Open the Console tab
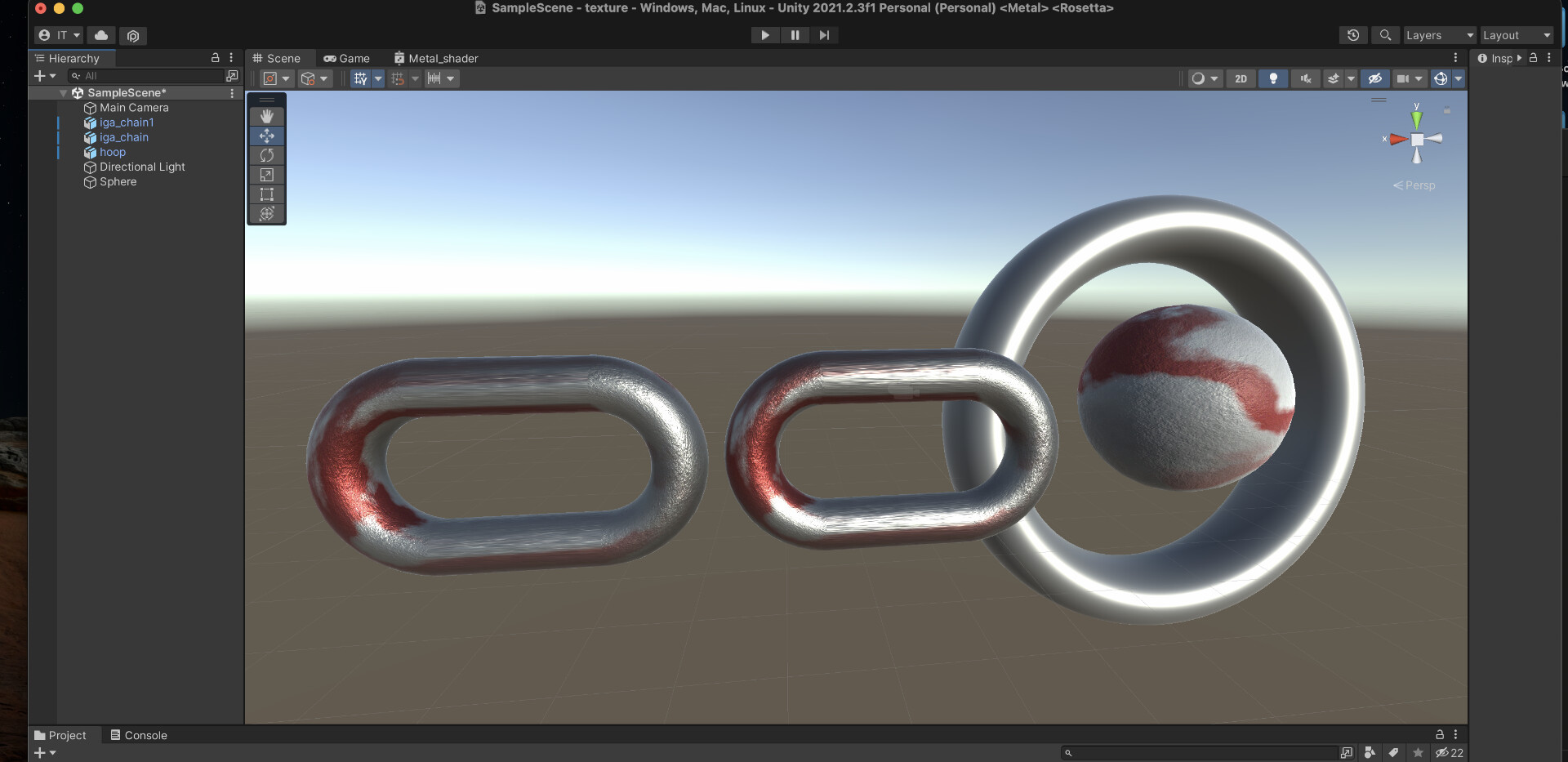The width and height of the screenshot is (1568, 762). (139, 735)
